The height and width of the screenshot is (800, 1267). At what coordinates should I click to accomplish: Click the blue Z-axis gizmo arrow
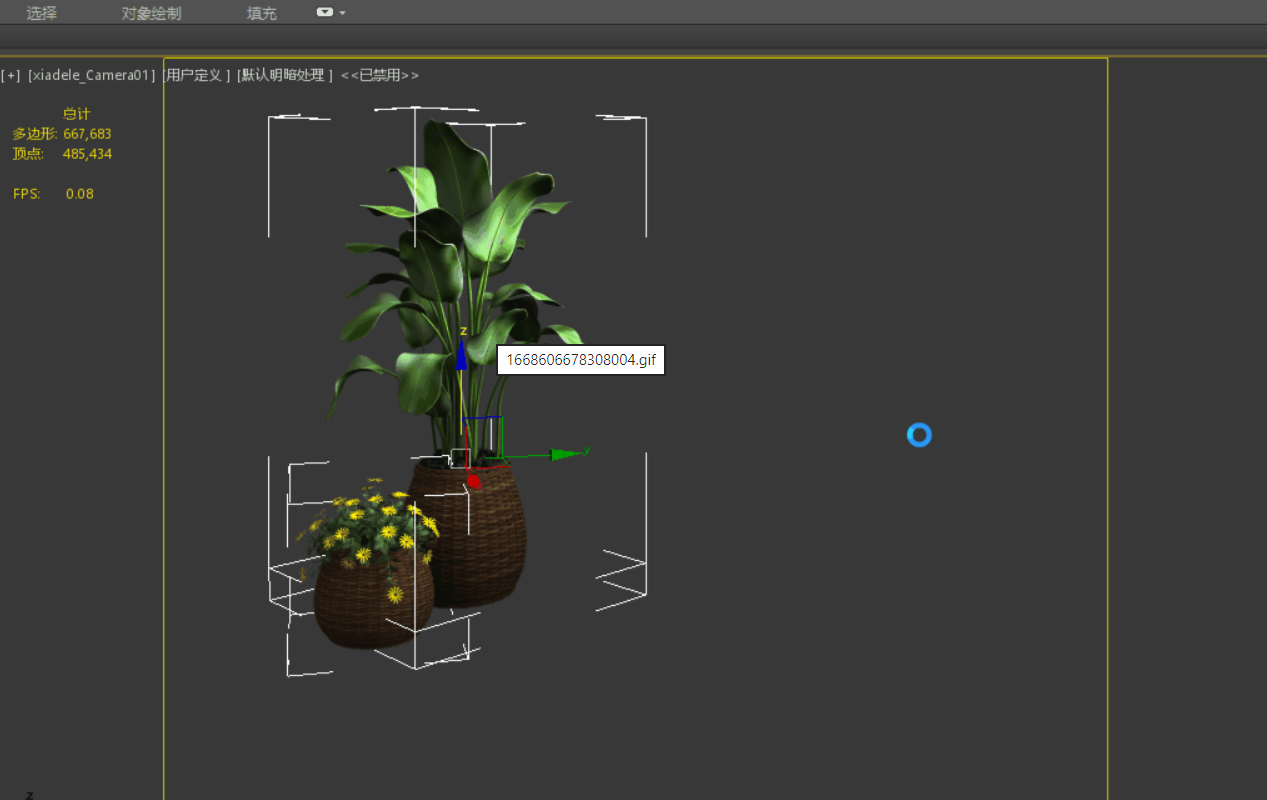tap(461, 355)
